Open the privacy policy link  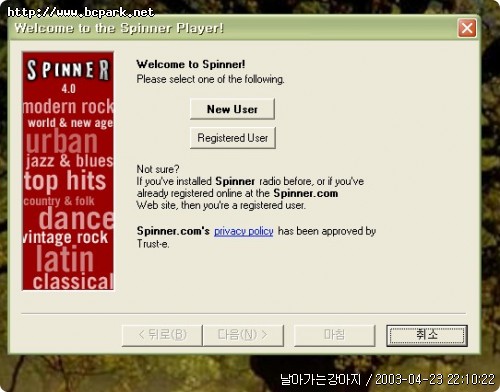pyautogui.click(x=244, y=231)
